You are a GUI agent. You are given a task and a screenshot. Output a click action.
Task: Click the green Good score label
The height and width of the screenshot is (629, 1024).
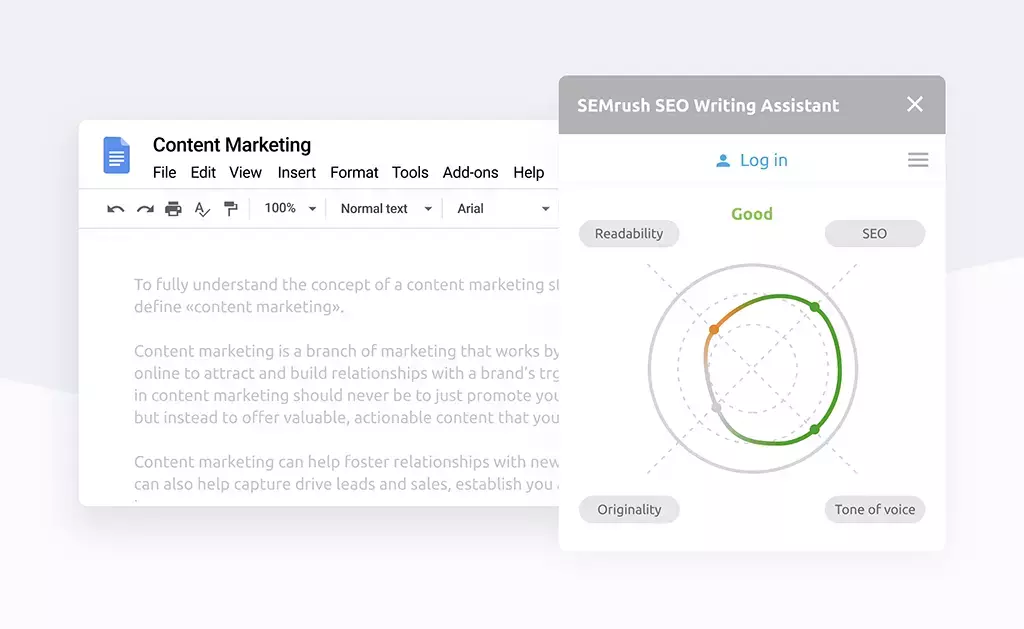[752, 214]
